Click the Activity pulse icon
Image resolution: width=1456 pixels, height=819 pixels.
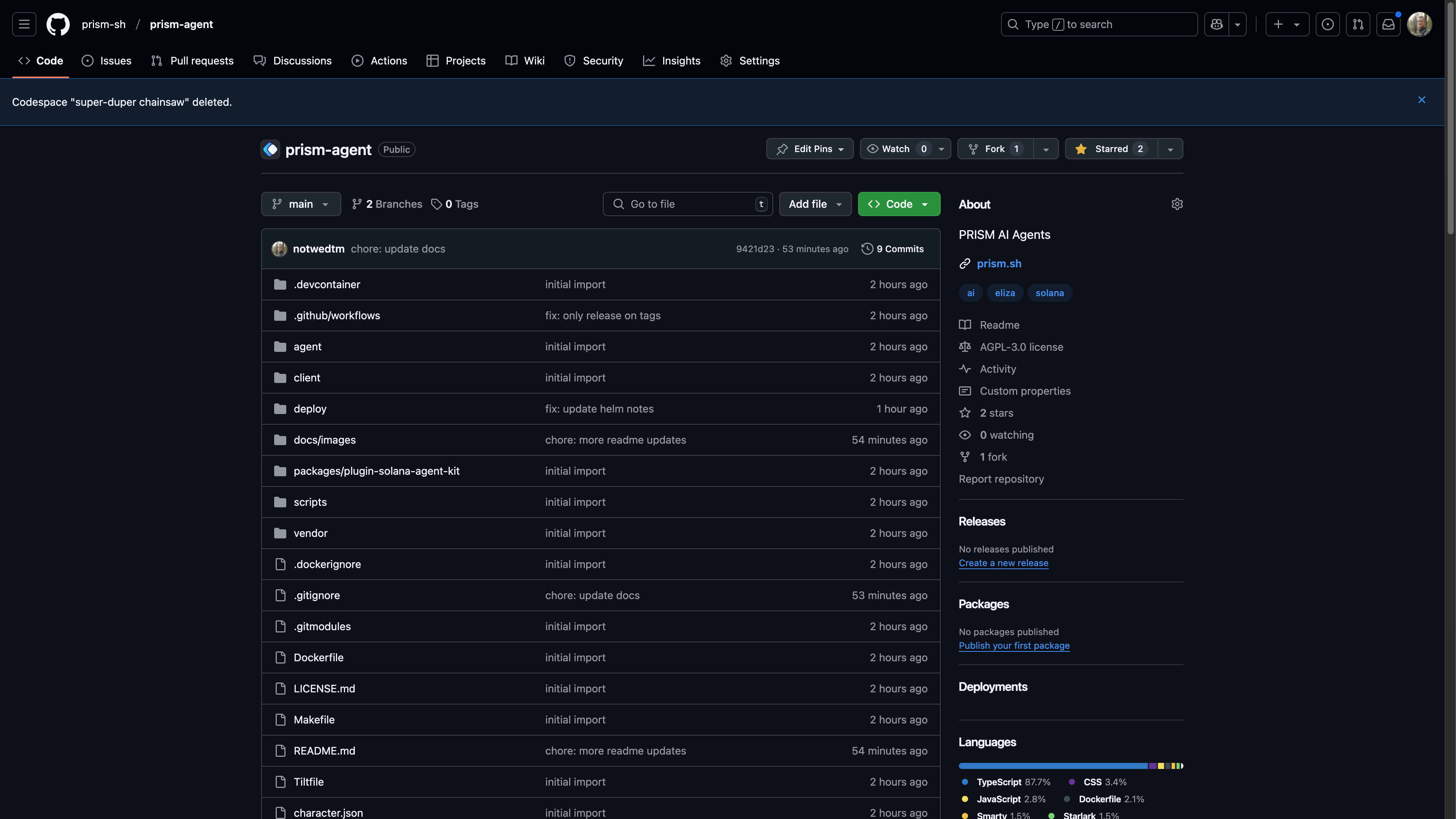965,369
